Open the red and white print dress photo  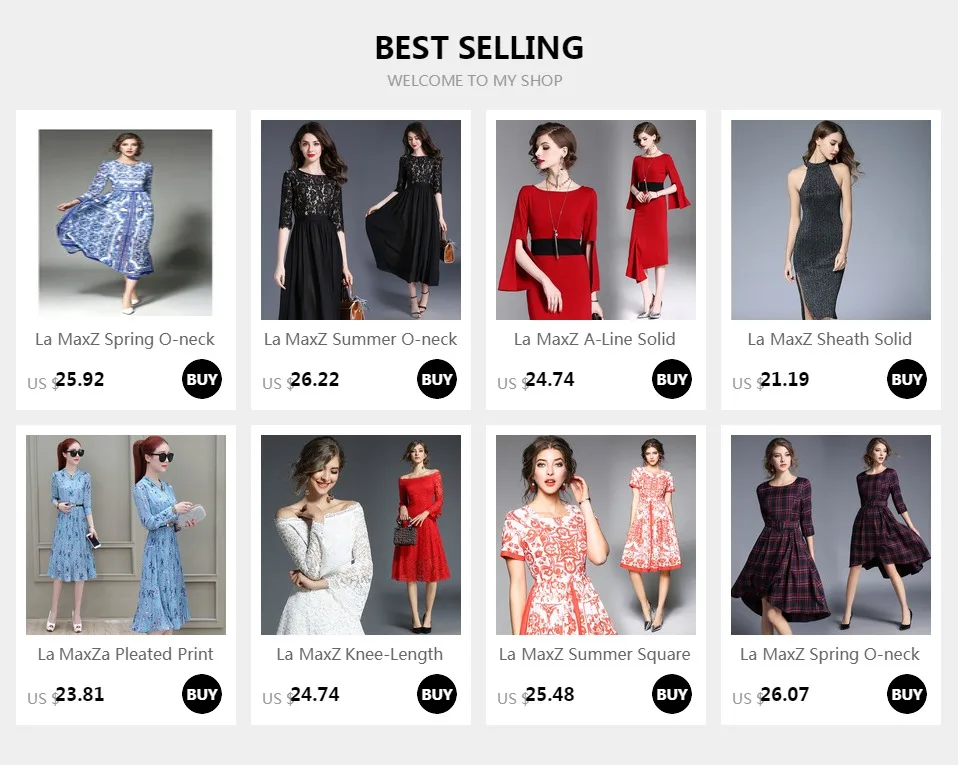pos(596,535)
